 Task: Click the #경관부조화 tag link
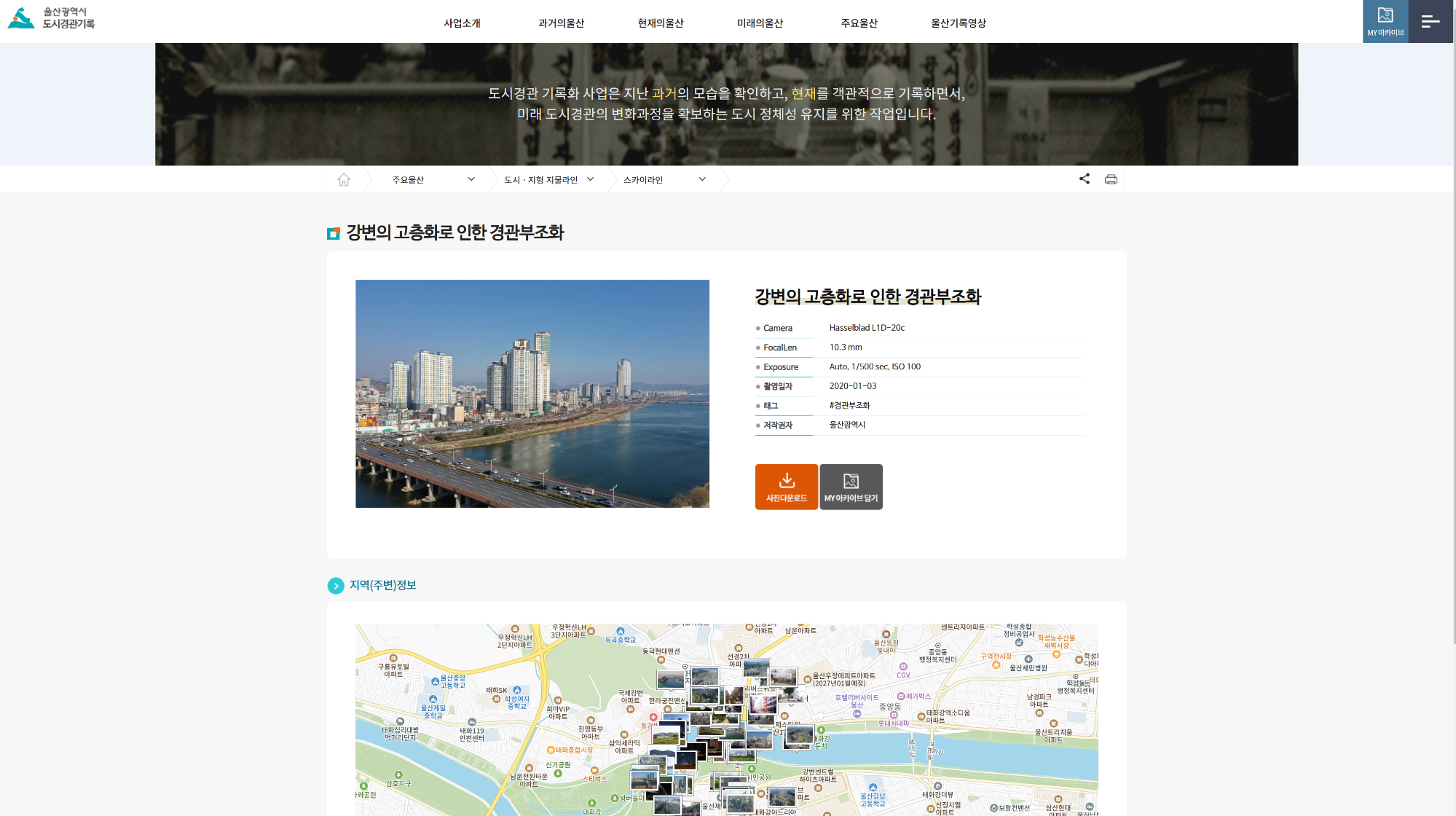[849, 405]
